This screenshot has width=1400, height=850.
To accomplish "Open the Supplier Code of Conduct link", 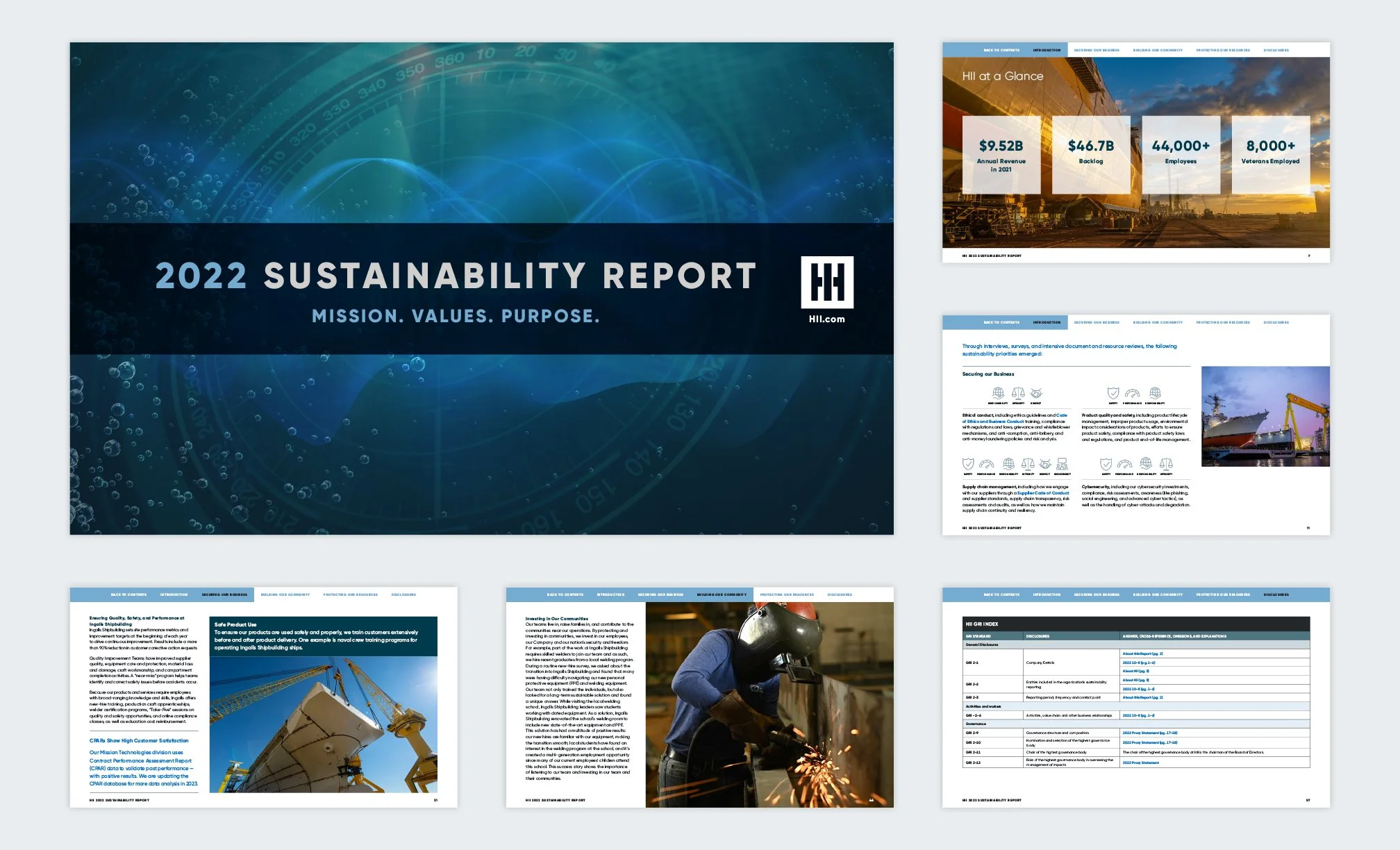I will pos(1042,493).
